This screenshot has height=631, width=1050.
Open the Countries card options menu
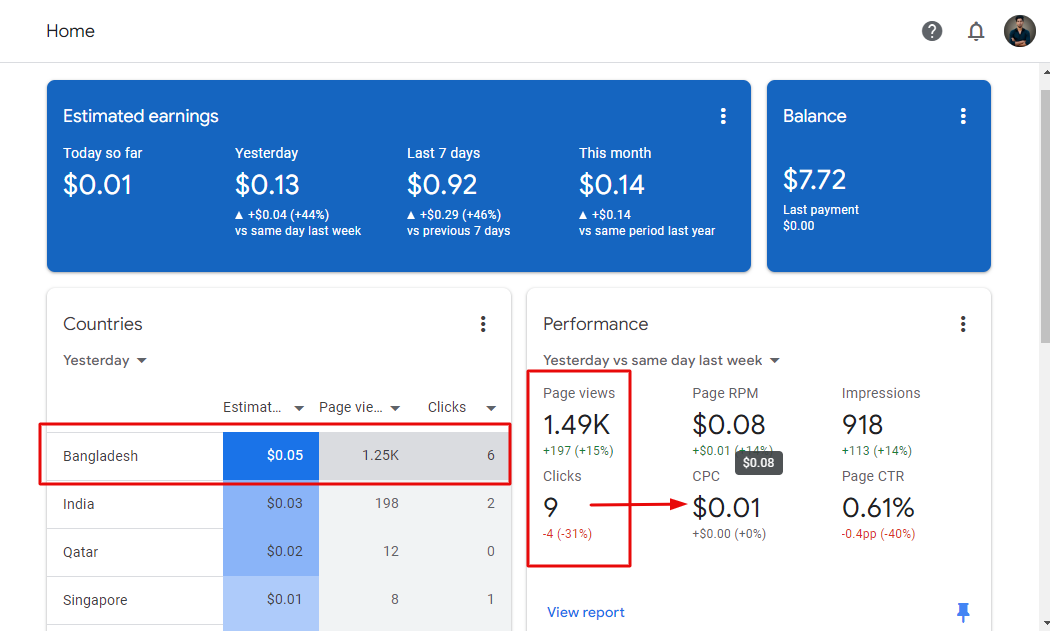click(x=483, y=324)
